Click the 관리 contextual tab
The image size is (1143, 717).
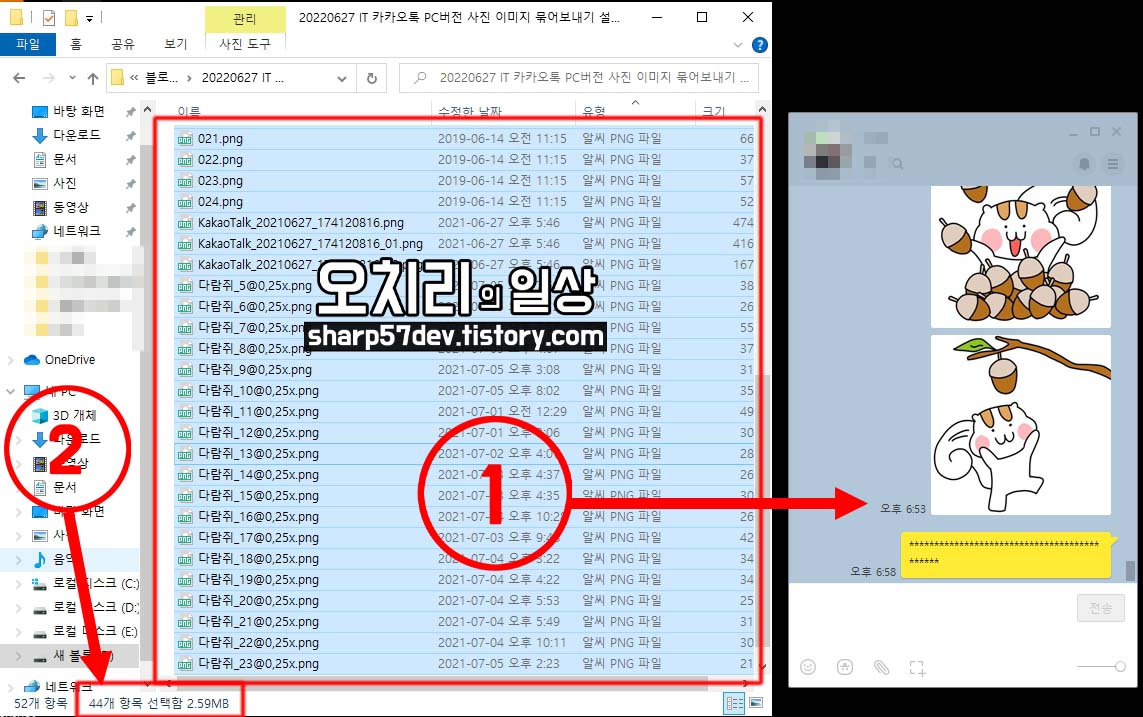click(x=244, y=18)
